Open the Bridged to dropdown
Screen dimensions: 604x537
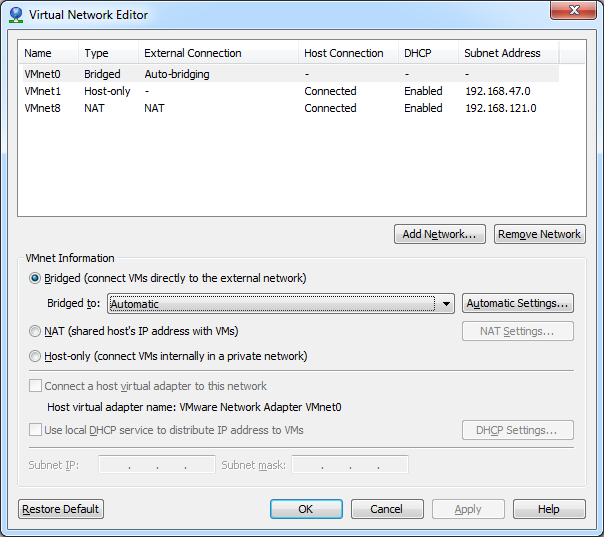point(446,304)
